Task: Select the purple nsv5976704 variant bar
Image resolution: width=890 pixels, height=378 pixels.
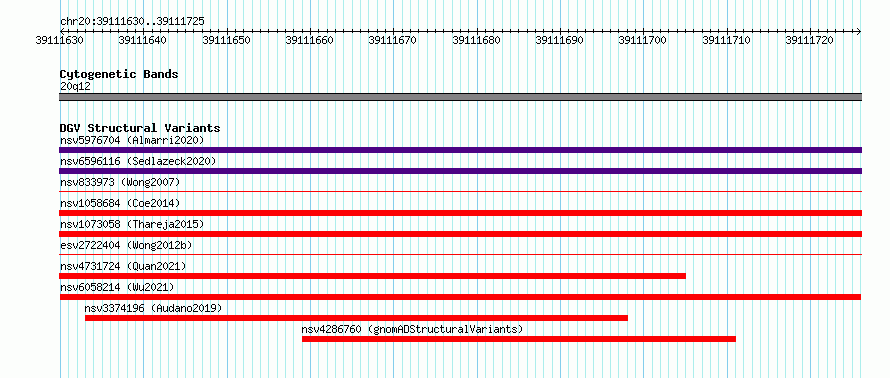Action: 460,150
